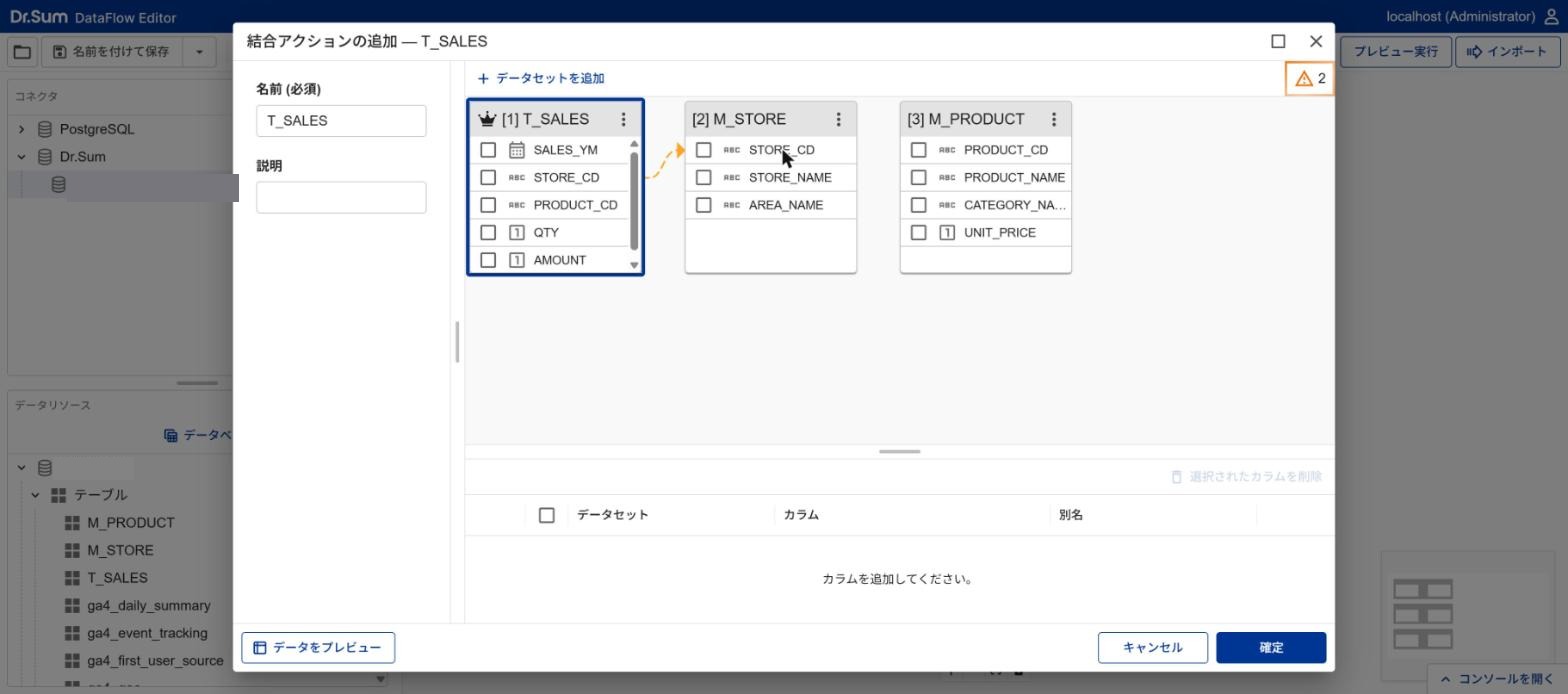Click the T_SALES column list down arrow
Viewport: 1568px width, 694px height.
coord(634,265)
